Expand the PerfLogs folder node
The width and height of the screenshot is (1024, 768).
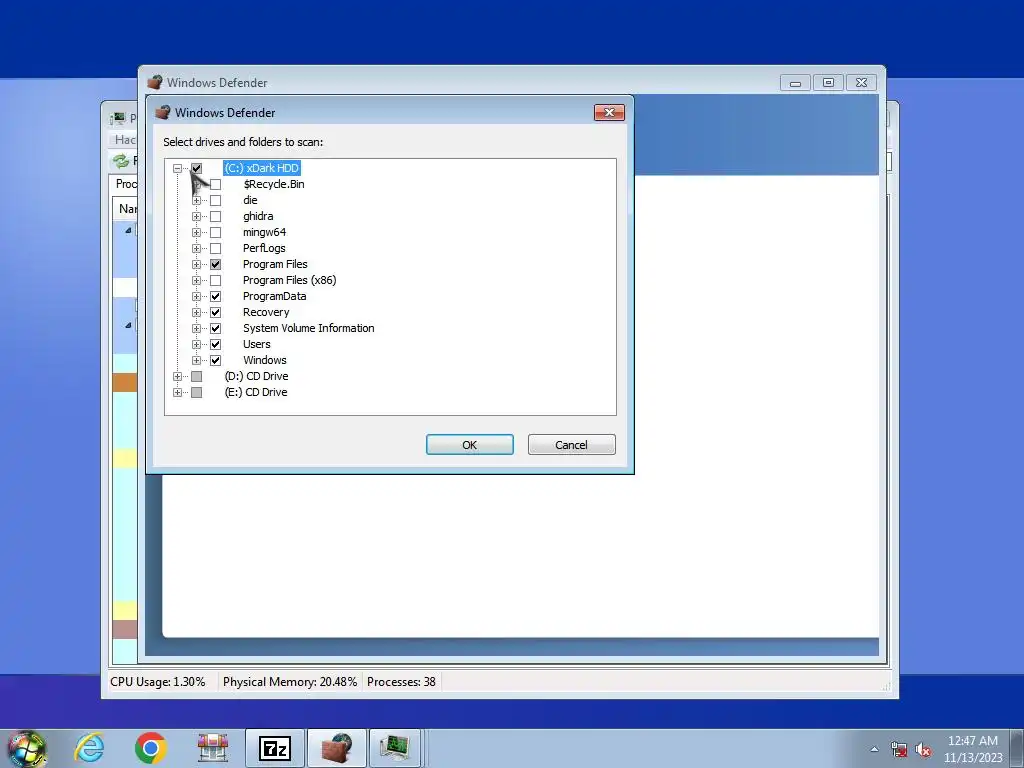[196, 248]
